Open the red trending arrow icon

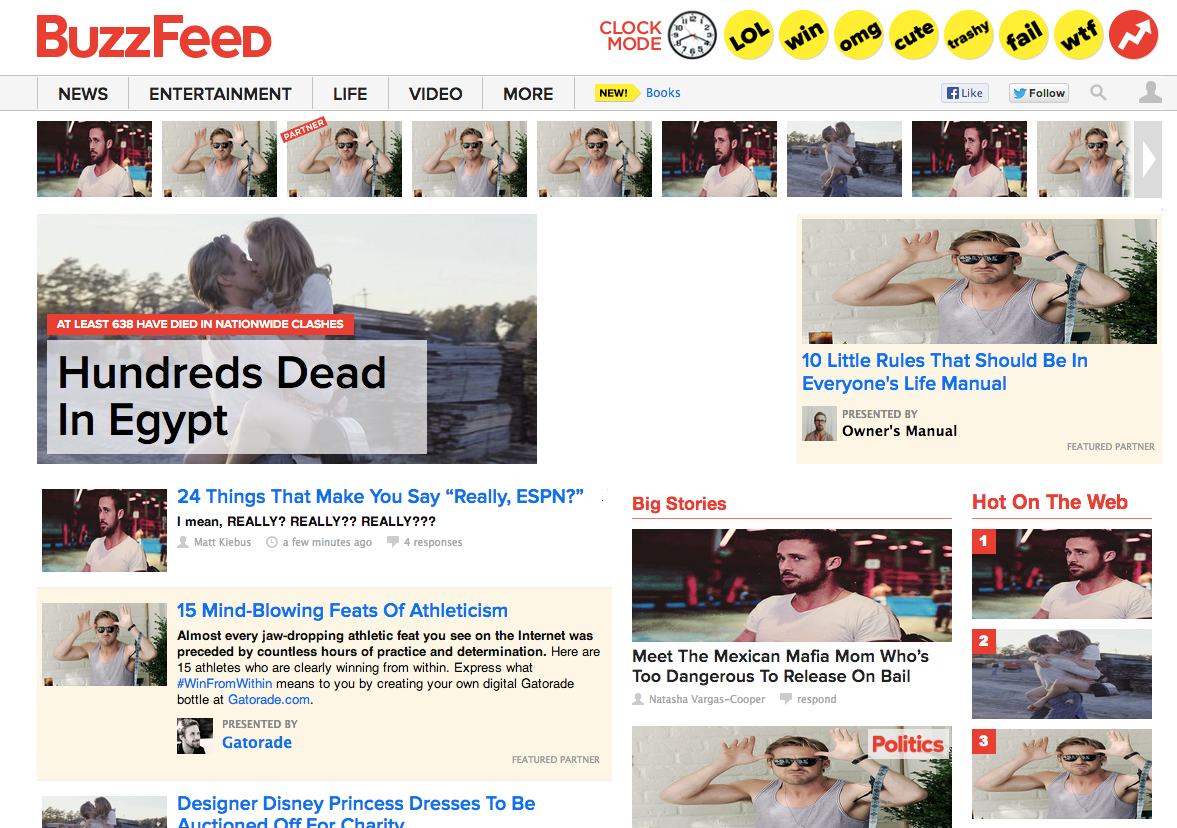[x=1133, y=35]
